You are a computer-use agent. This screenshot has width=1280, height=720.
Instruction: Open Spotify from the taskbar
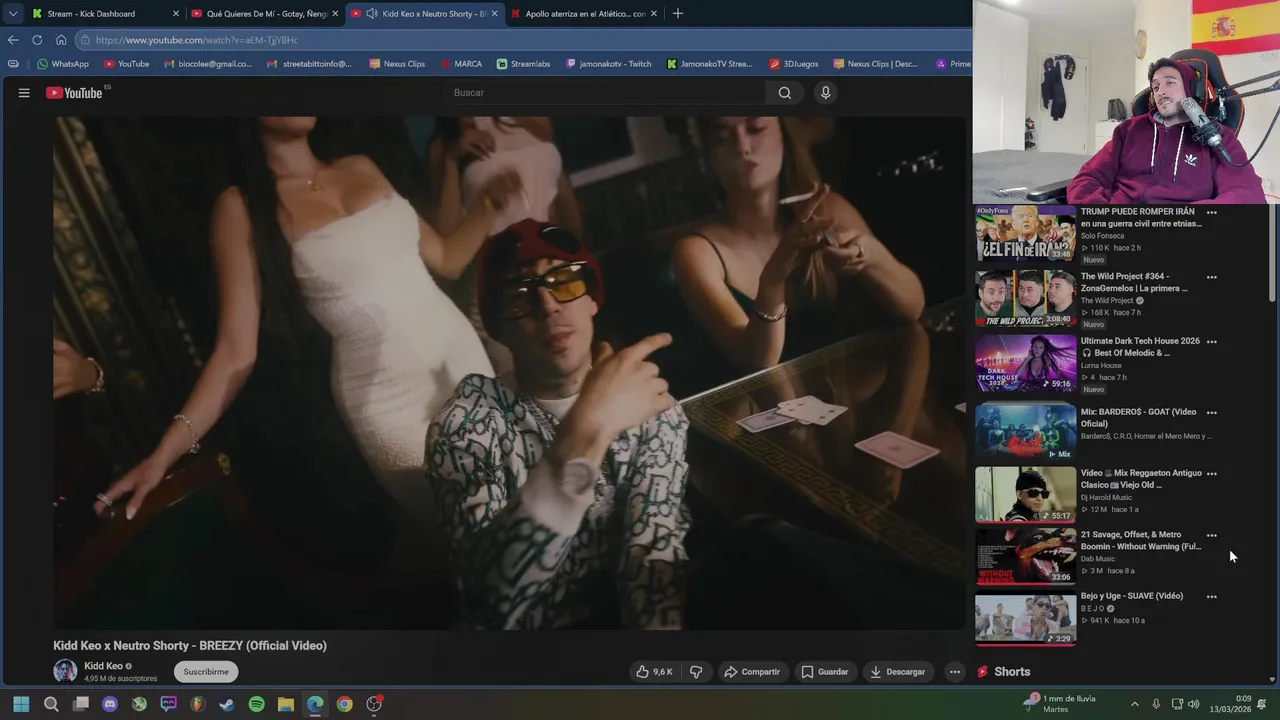pos(256,704)
